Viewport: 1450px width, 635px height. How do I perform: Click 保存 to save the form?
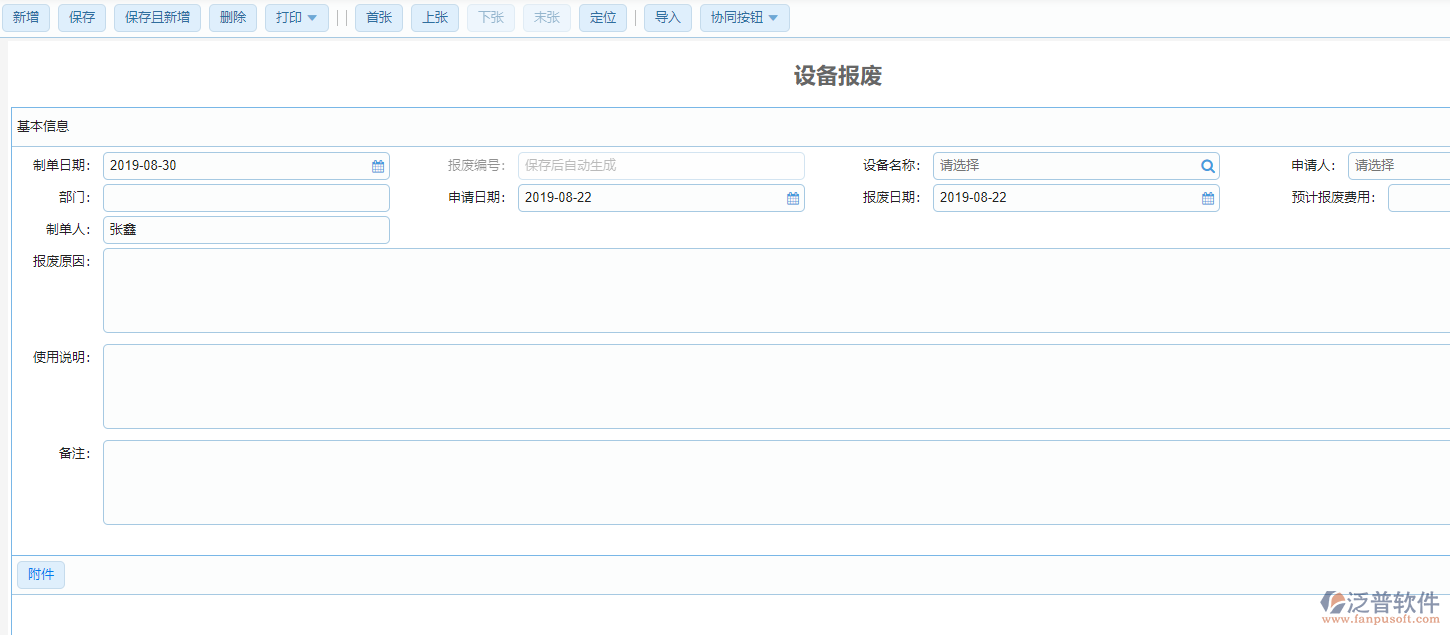point(81,17)
